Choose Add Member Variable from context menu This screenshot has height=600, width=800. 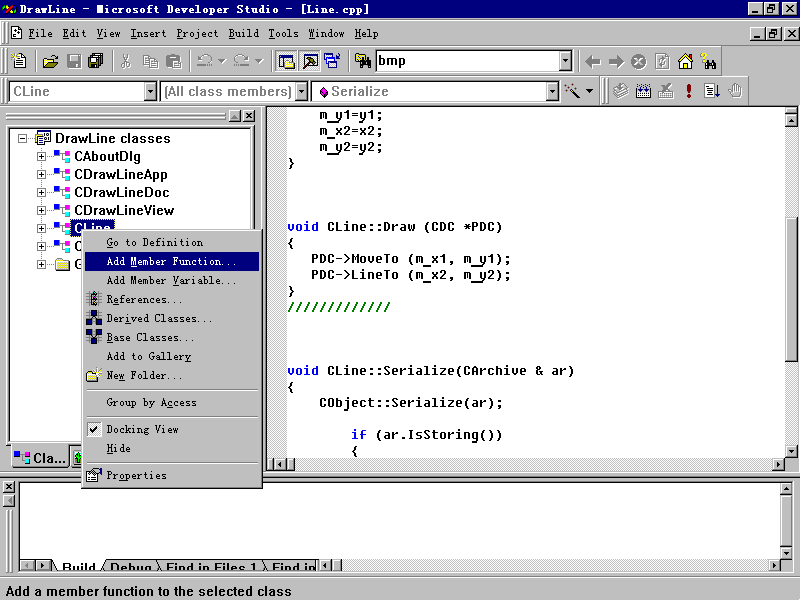[x=172, y=281]
